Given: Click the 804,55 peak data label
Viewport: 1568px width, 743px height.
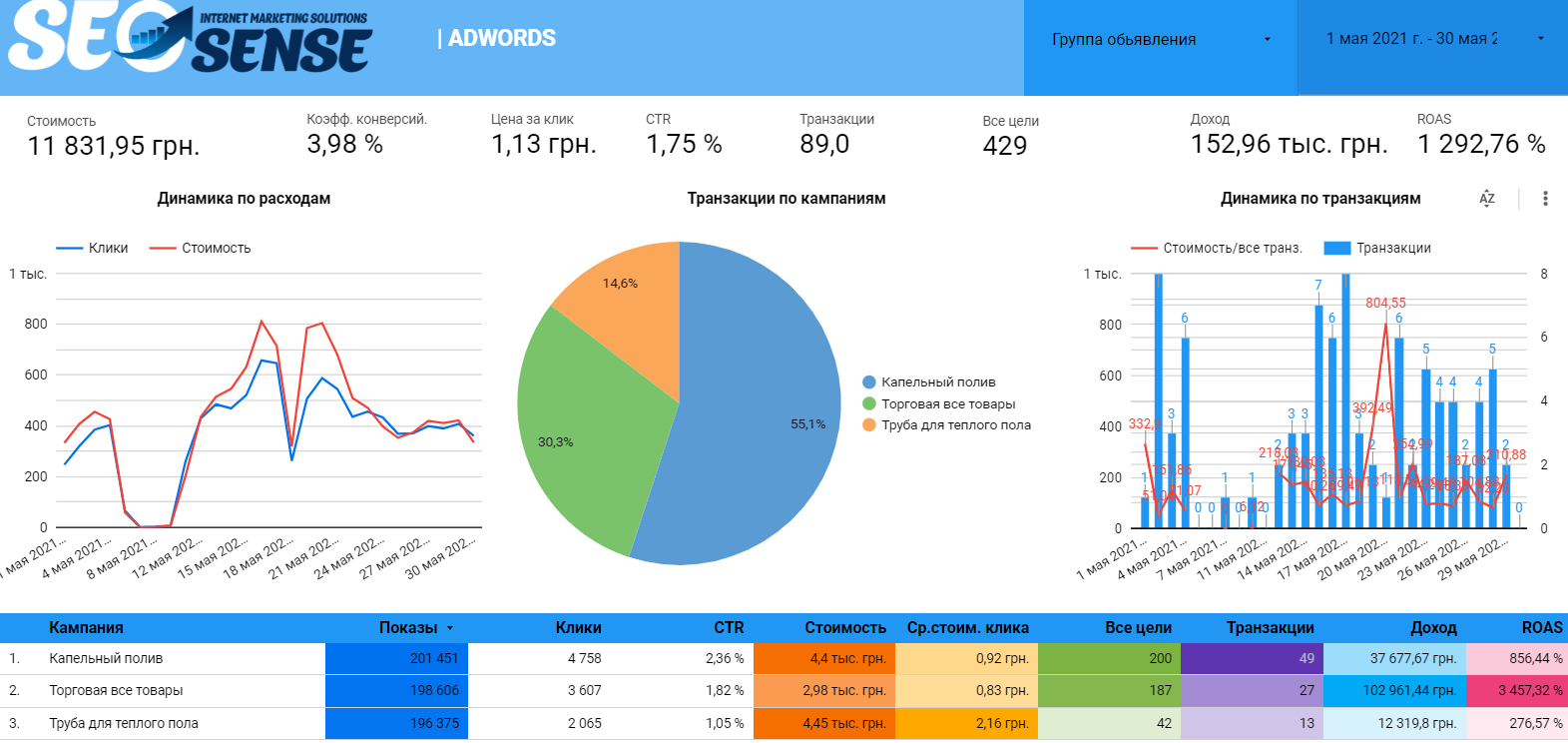Looking at the screenshot, I should click(1385, 303).
